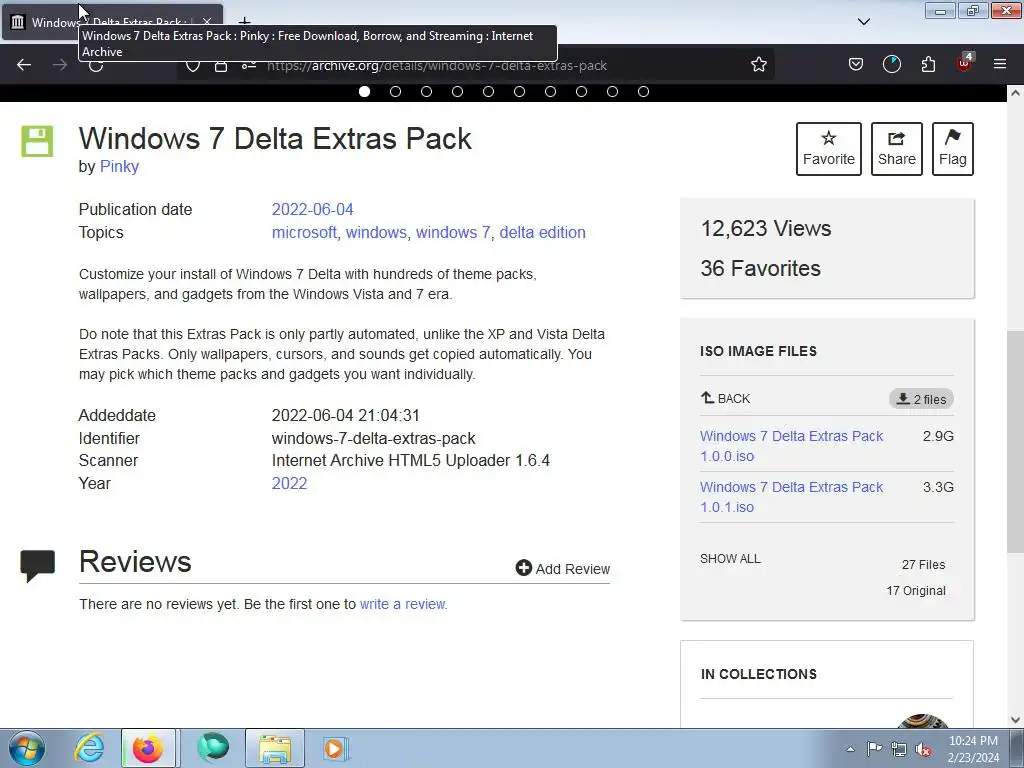The height and width of the screenshot is (768, 1024).
Task: Open the windows 7 topic link
Action: point(453,232)
